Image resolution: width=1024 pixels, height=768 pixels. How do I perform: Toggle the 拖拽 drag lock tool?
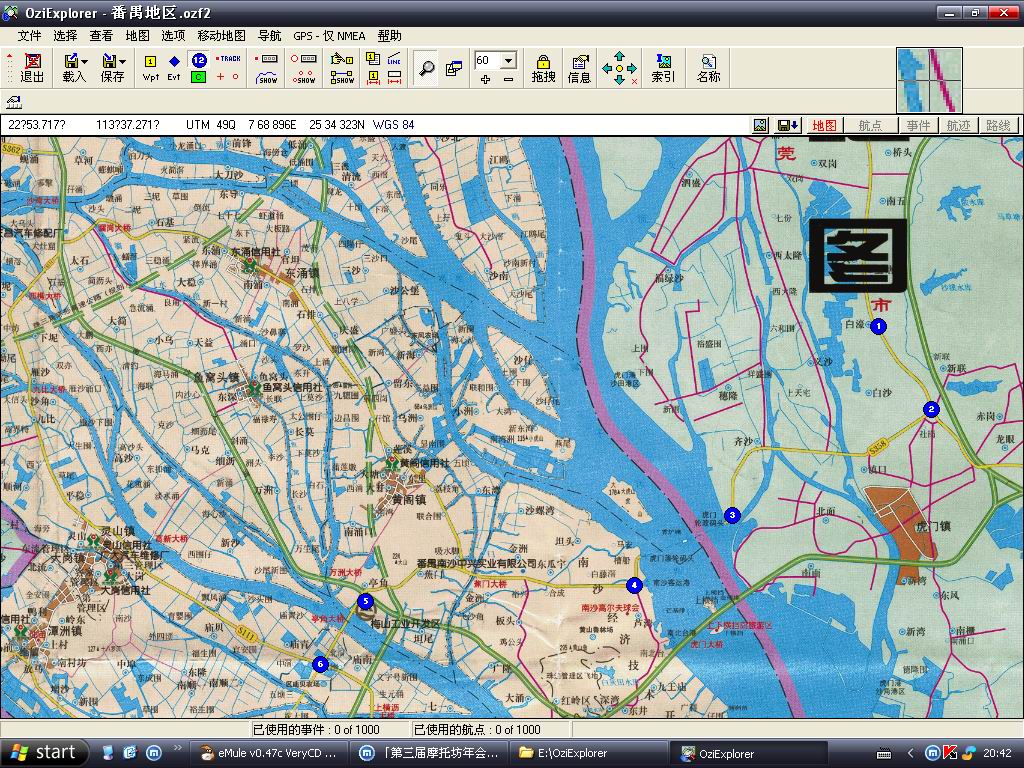coord(543,68)
